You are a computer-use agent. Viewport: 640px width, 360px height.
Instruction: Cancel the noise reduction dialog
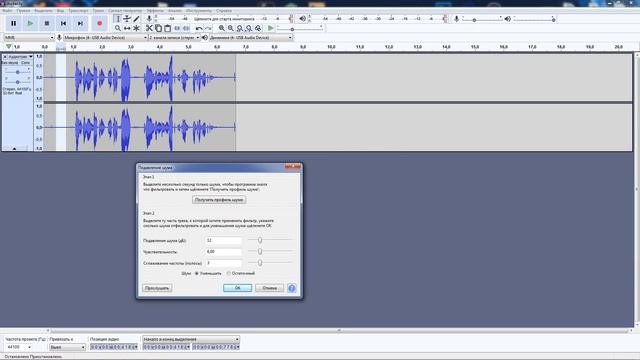point(269,288)
